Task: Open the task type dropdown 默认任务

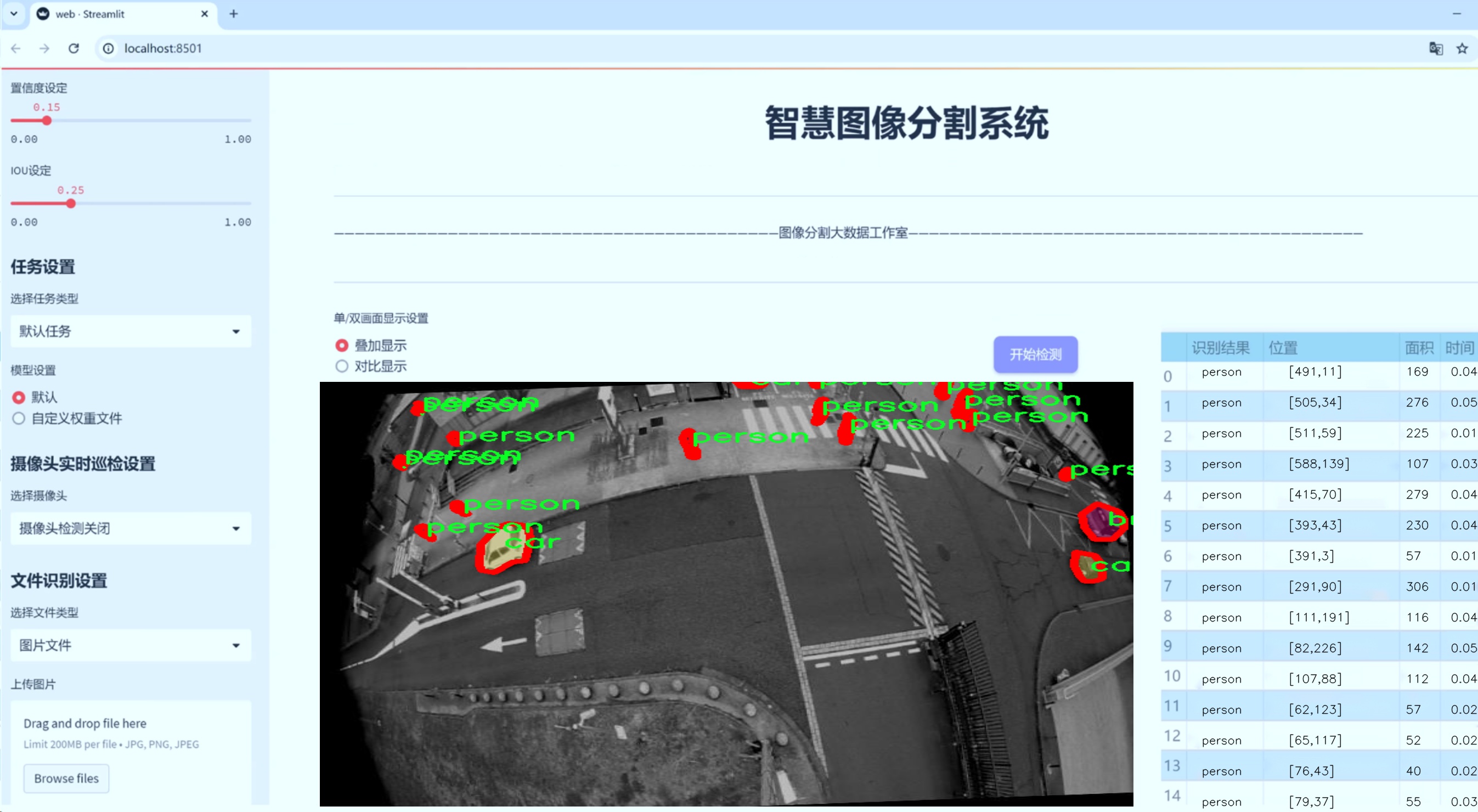Action: [x=131, y=331]
